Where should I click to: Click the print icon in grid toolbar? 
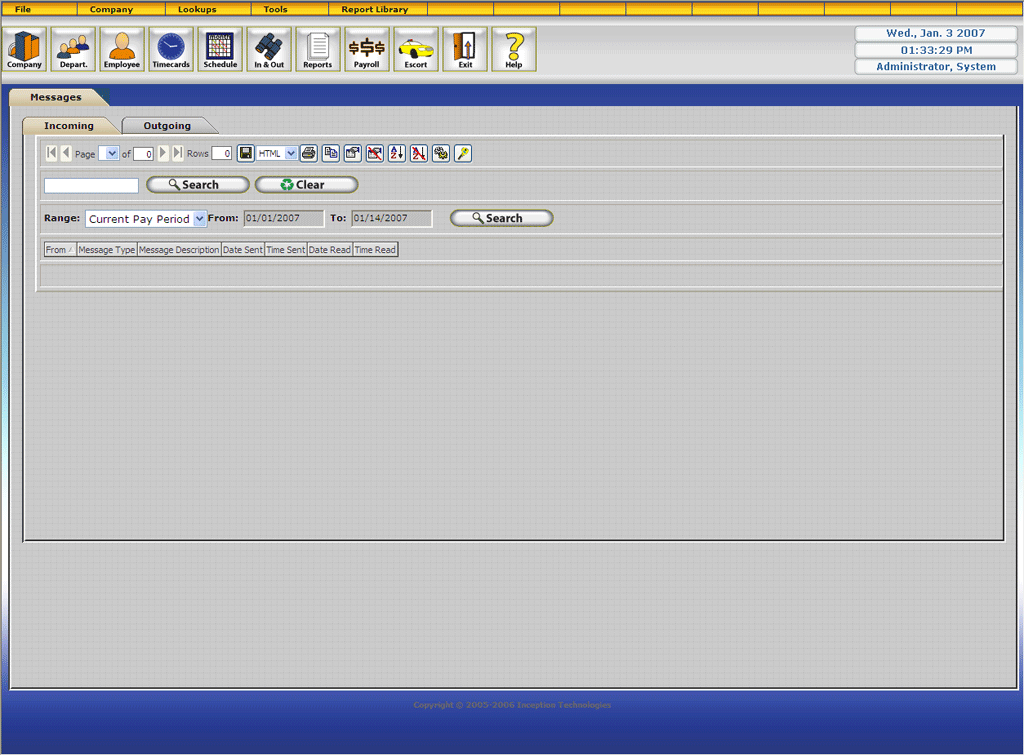(309, 153)
